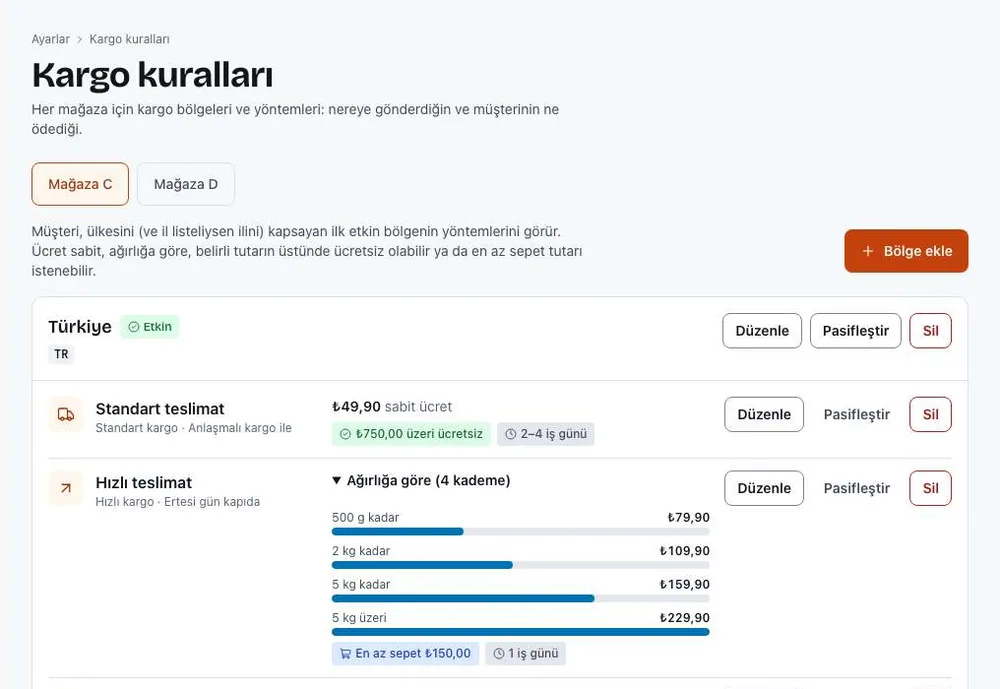Click the ₺750,00 üzeri ücretsiz badge
The height and width of the screenshot is (689, 1000).
click(x=411, y=434)
